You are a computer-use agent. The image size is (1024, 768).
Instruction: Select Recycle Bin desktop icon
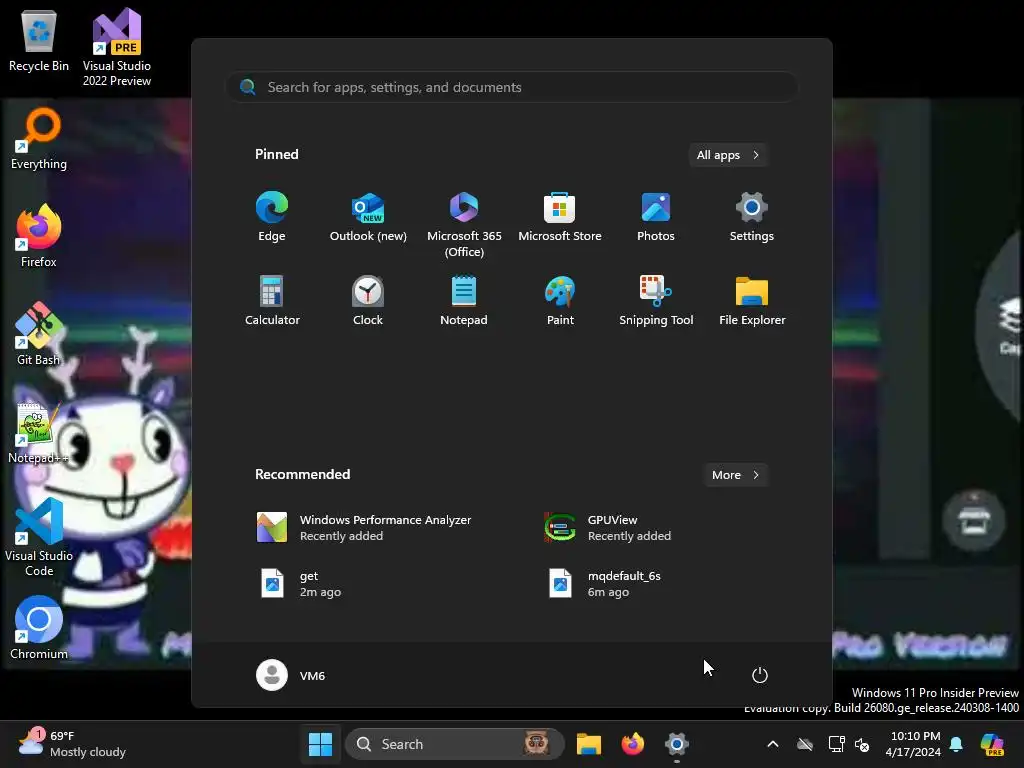coord(39,40)
